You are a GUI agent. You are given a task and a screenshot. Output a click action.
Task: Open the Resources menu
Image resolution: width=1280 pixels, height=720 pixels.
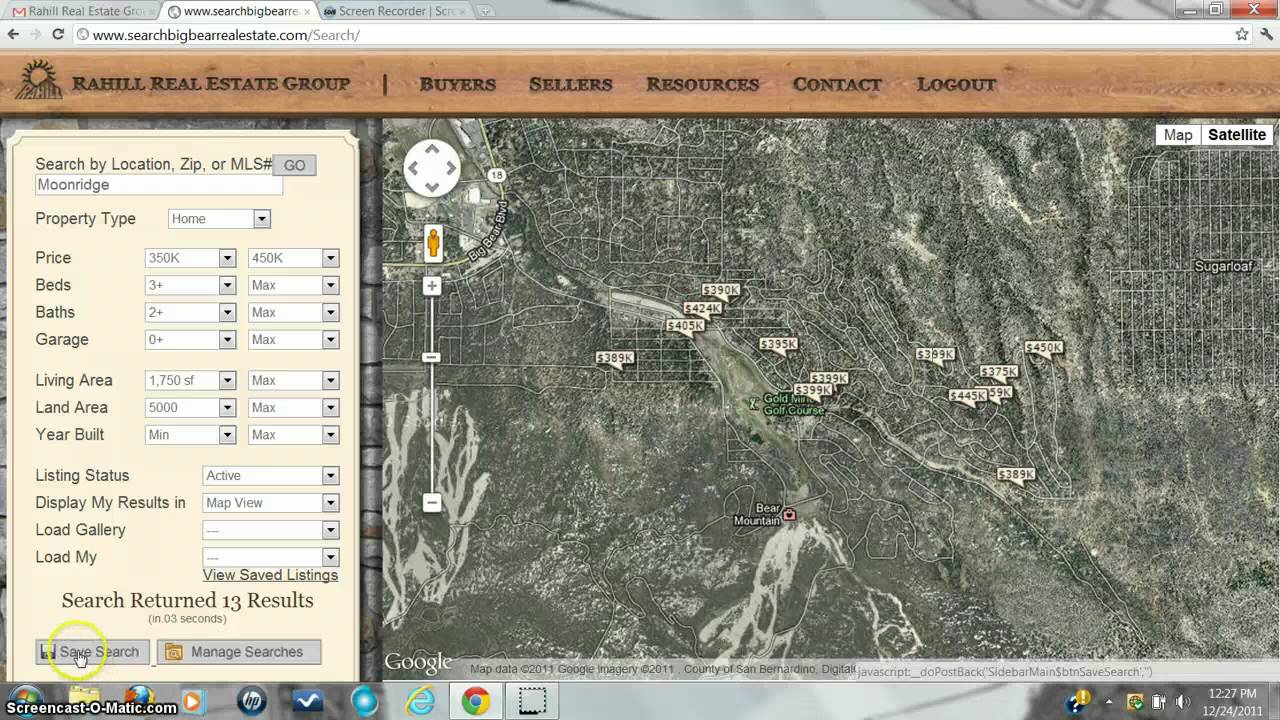pyautogui.click(x=702, y=85)
